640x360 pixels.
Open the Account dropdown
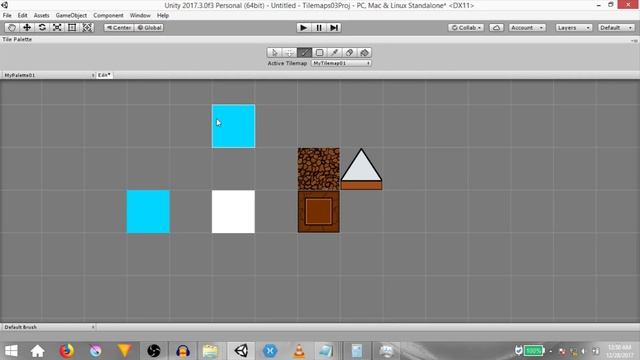click(527, 28)
